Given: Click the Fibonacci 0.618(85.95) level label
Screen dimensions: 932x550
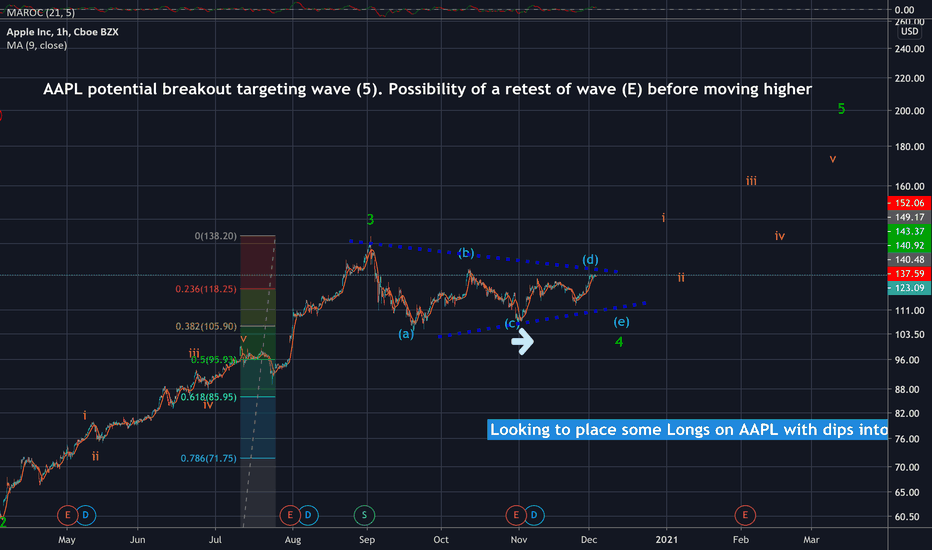Looking at the screenshot, I should click(x=208, y=397).
